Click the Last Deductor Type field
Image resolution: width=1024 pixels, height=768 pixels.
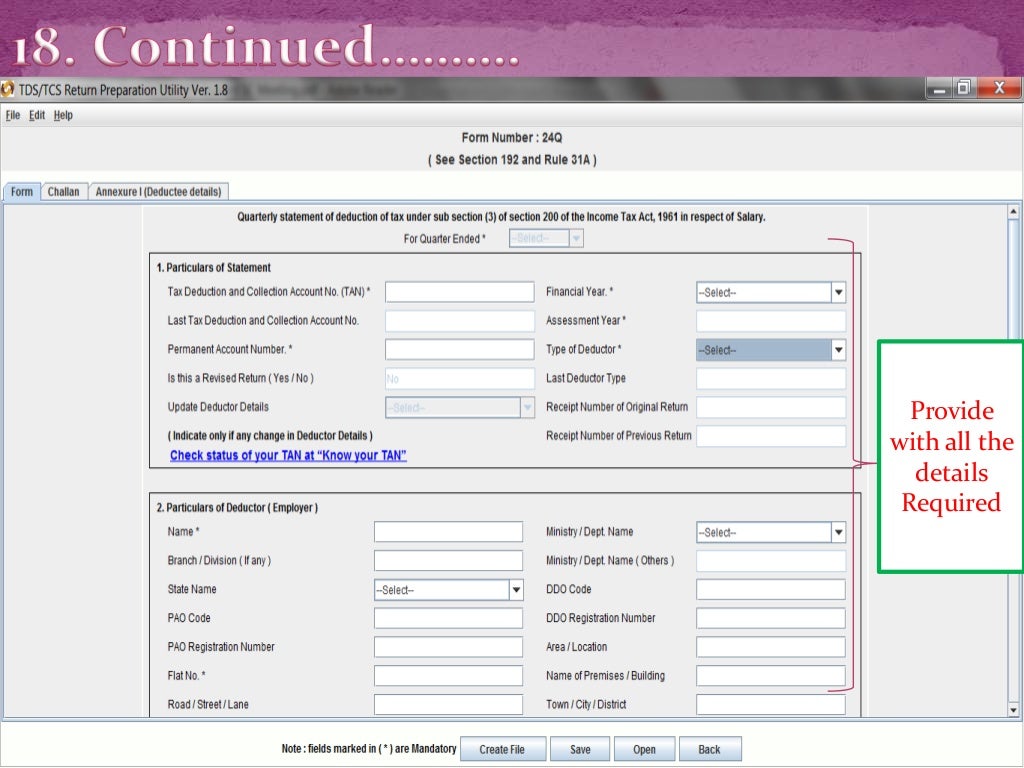[x=771, y=378]
